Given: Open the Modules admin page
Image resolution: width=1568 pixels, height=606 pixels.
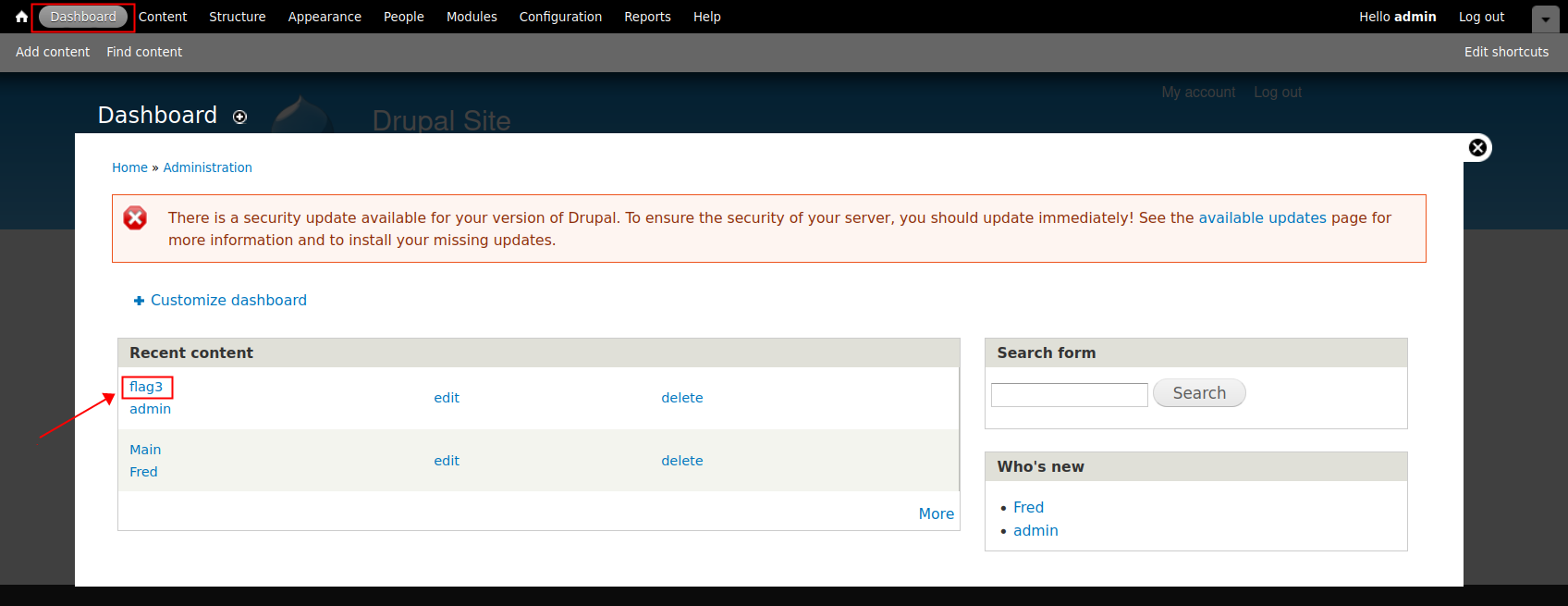Looking at the screenshot, I should pyautogui.click(x=472, y=17).
